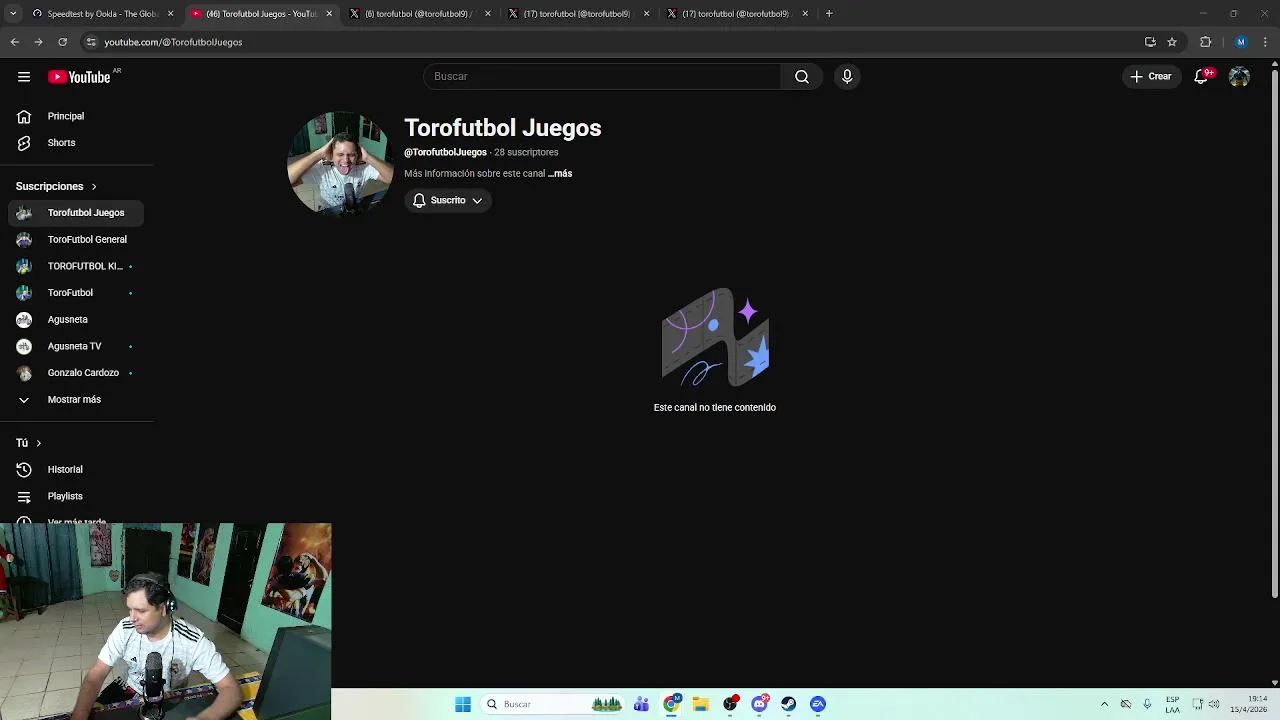Viewport: 1280px width, 720px height.
Task: Expand the Suscripciones section chevron
Action: (94, 187)
